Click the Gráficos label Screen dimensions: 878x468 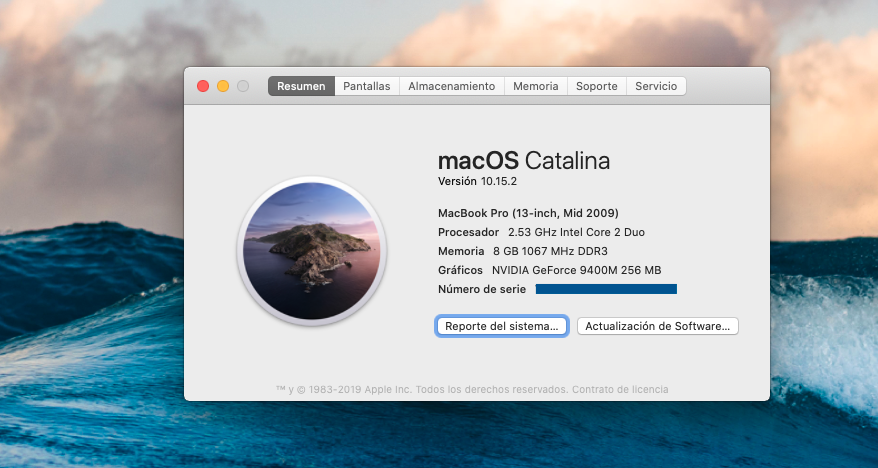pyautogui.click(x=460, y=270)
